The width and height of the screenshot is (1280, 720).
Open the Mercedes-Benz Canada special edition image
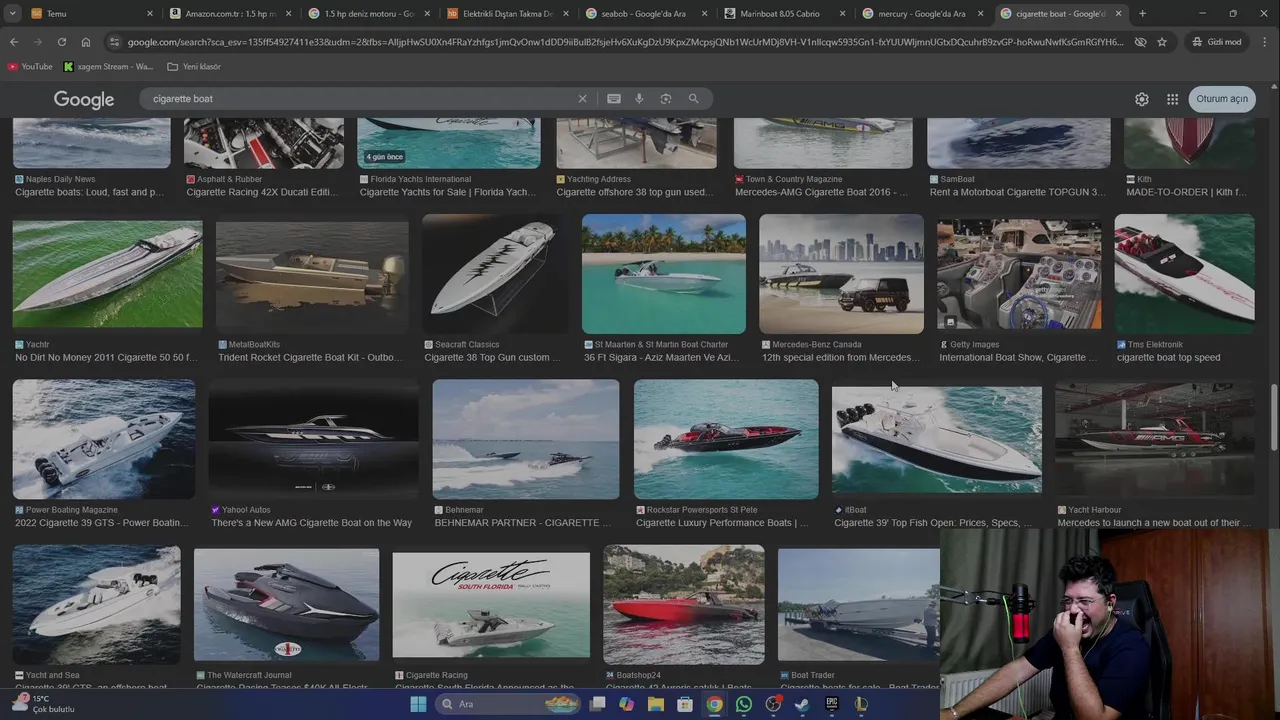pyautogui.click(x=841, y=273)
